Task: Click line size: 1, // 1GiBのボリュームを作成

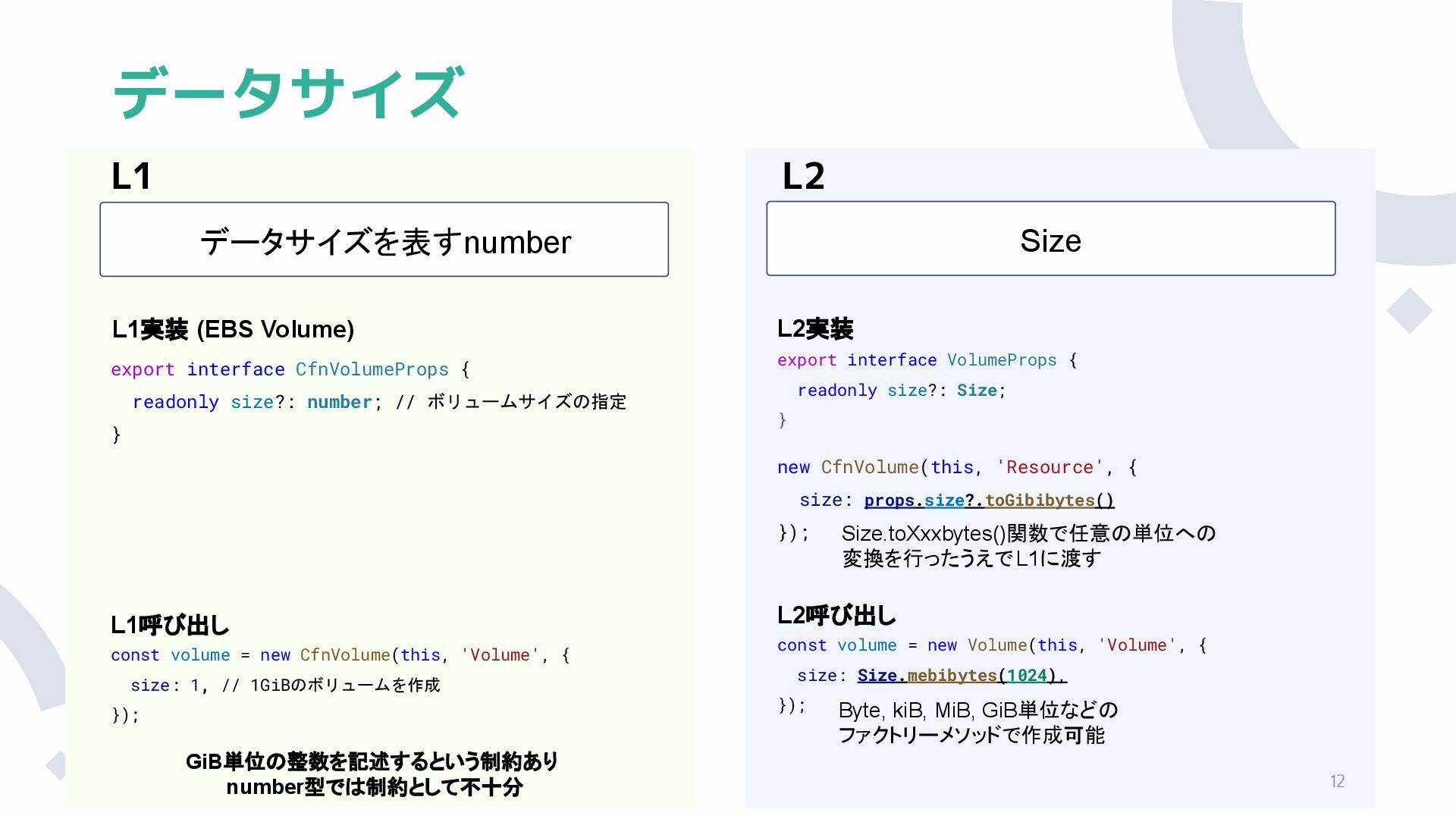Action: click(285, 686)
